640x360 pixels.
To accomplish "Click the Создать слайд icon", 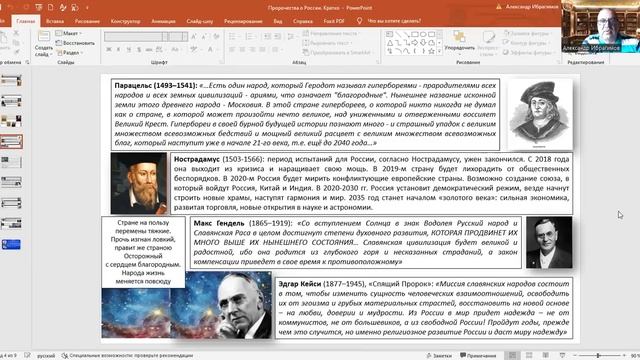I will [43, 37].
